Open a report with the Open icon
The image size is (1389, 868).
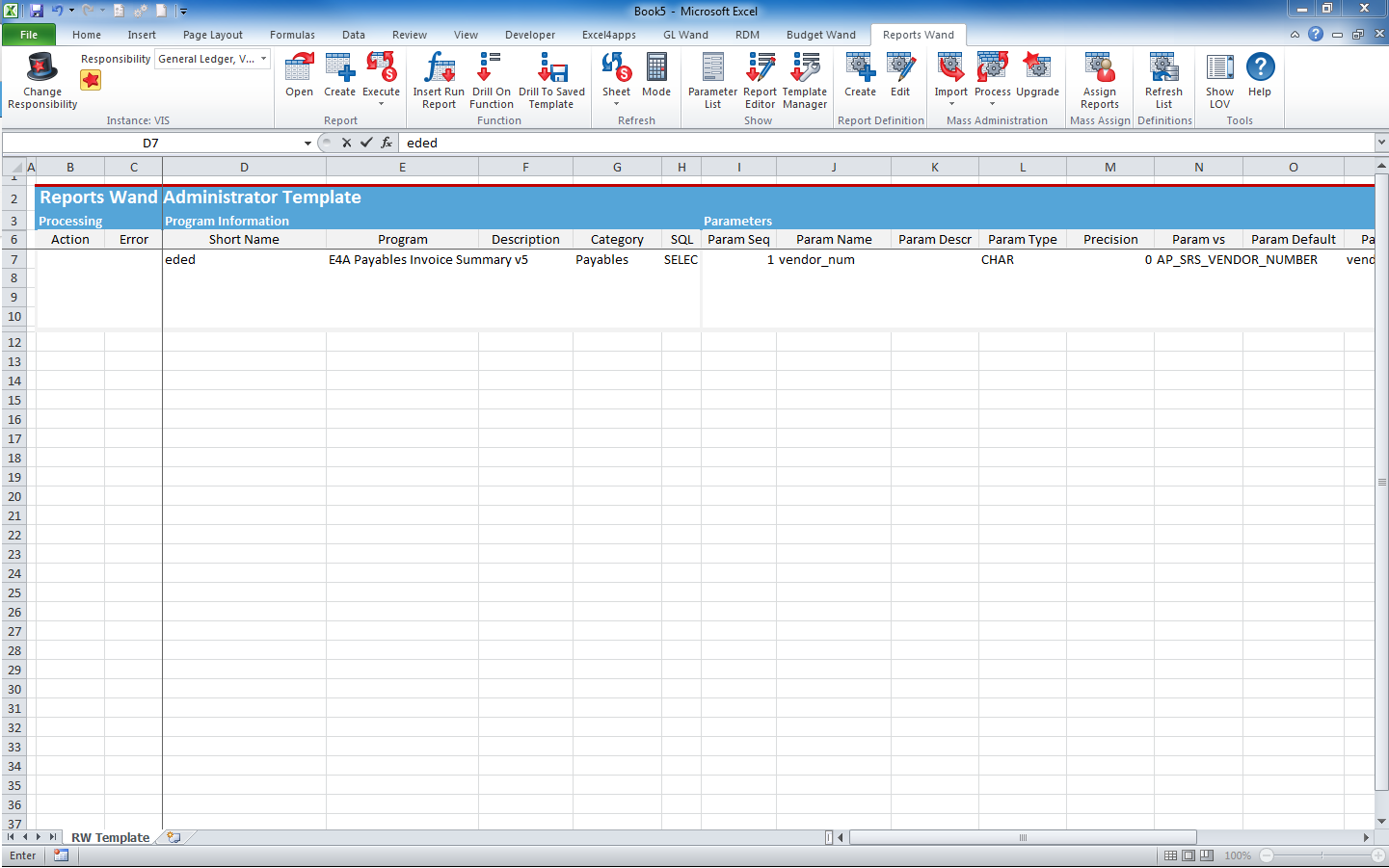(x=299, y=67)
